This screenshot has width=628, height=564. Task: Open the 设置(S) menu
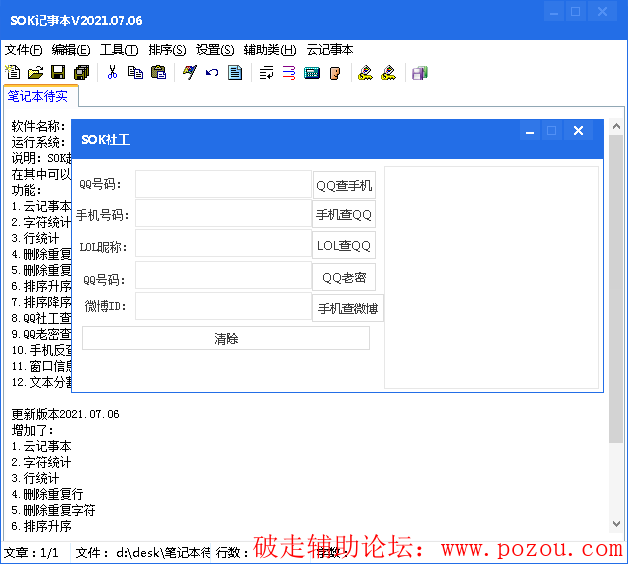tap(215, 50)
